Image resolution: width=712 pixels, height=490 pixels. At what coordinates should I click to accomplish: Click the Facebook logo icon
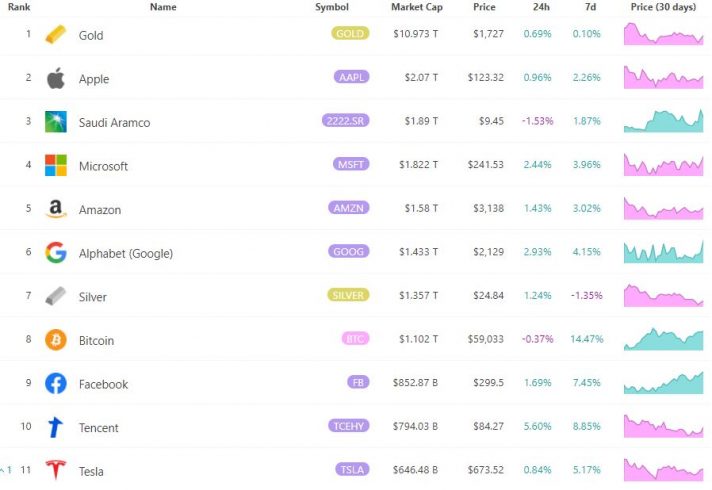coord(56,383)
